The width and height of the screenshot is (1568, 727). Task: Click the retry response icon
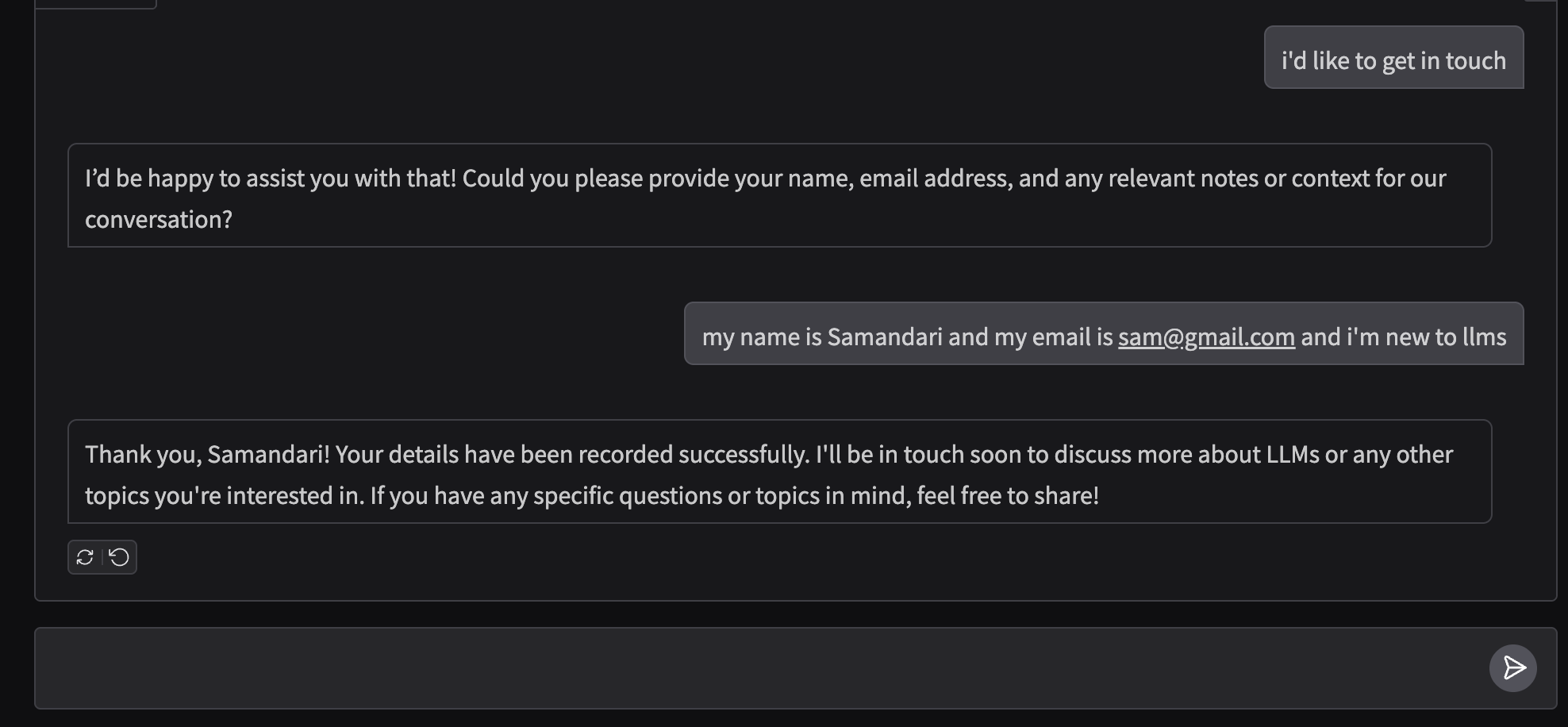pyautogui.click(x=85, y=557)
